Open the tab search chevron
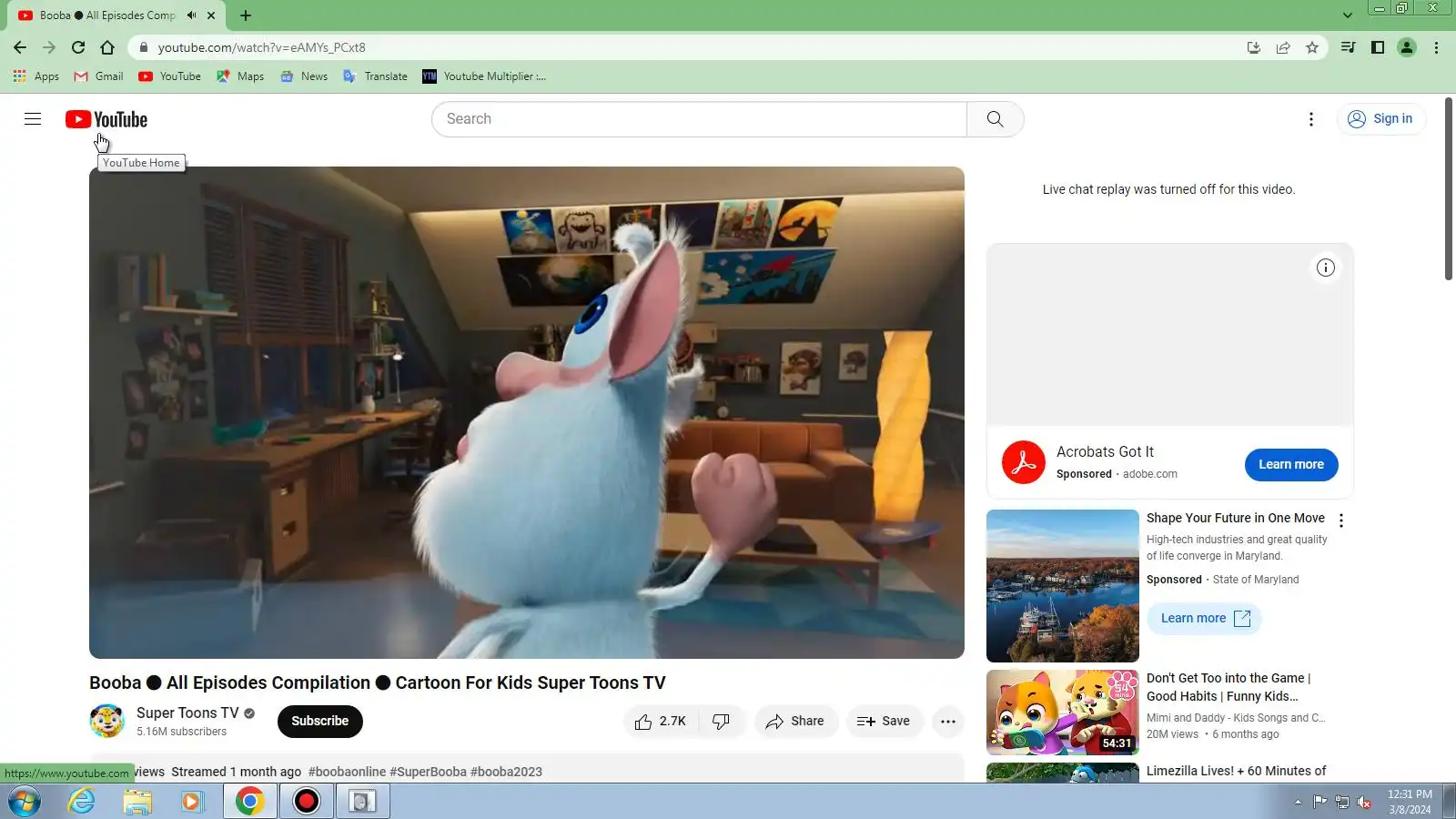 1348,15
